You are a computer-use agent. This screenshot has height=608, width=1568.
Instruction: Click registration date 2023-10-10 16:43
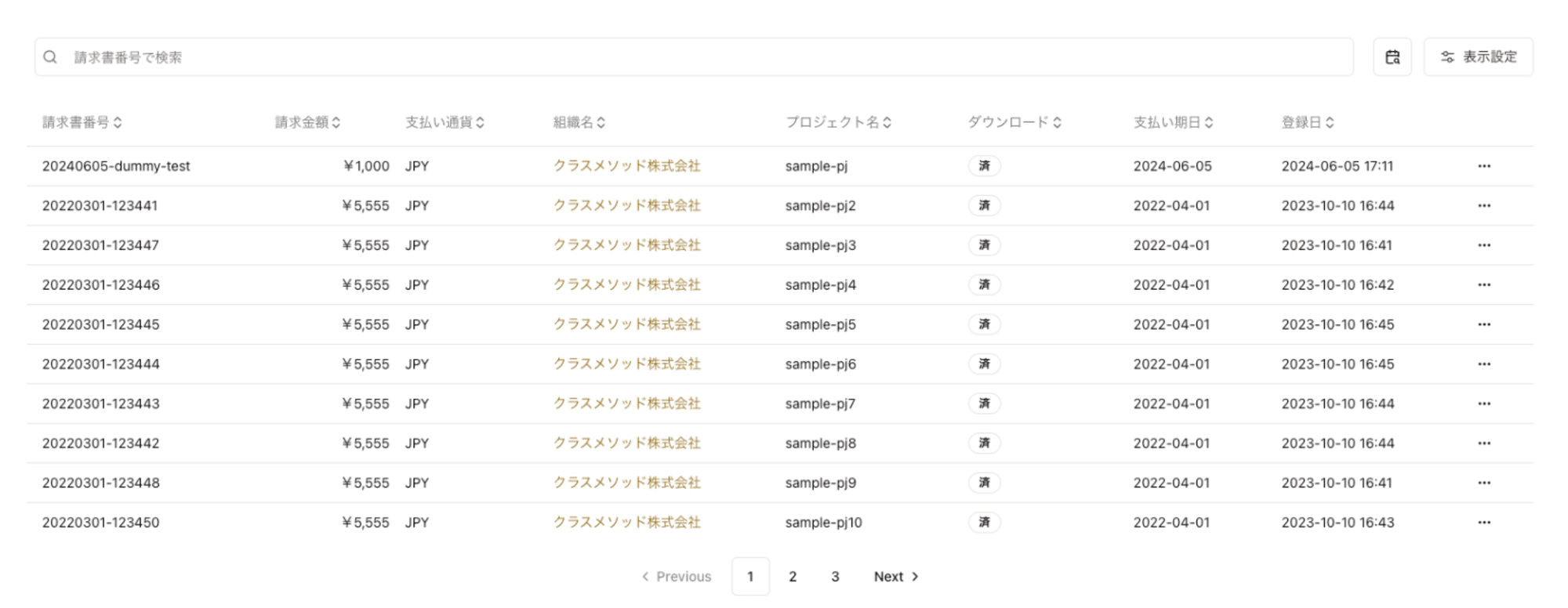tap(1338, 523)
